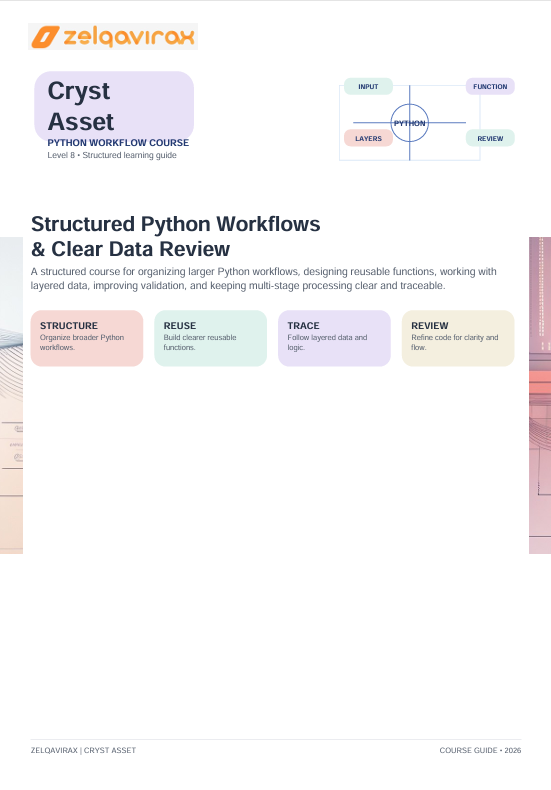Click the Cryst Asset title block
Image resolution: width=551 pixels, height=790 pixels.
tap(114, 106)
